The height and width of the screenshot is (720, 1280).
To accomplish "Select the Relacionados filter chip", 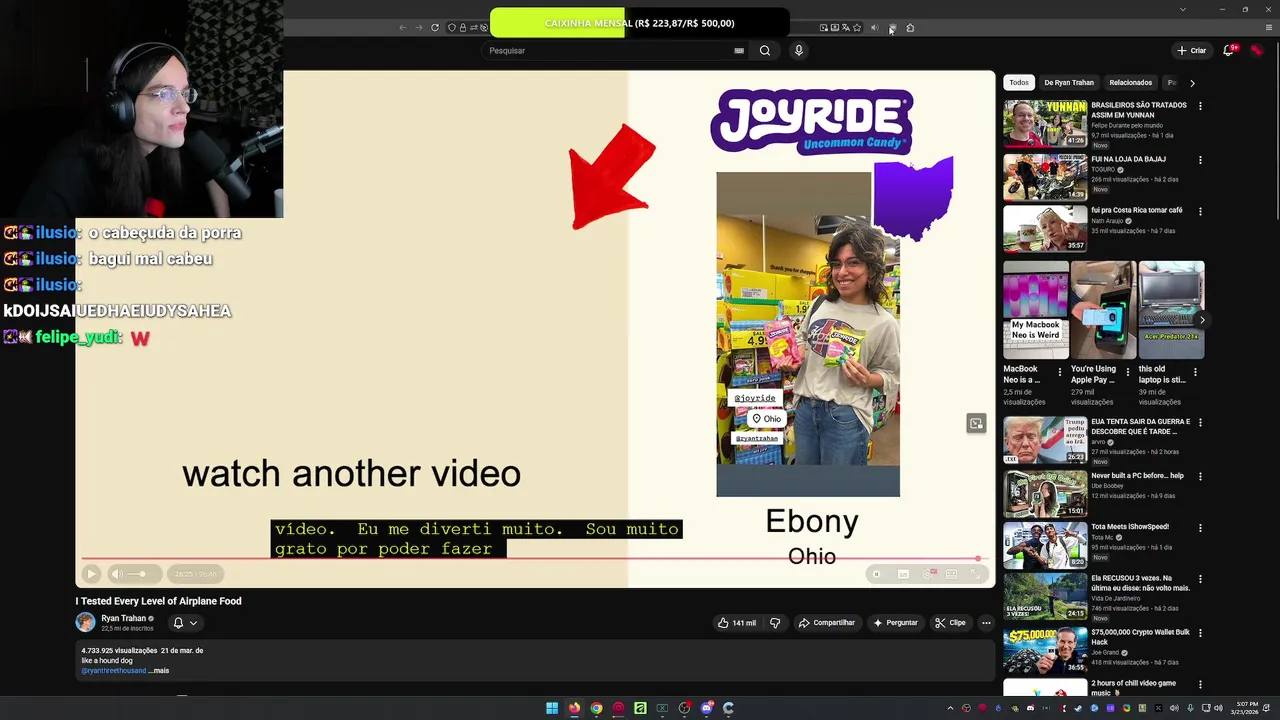I will click(x=1130, y=83).
